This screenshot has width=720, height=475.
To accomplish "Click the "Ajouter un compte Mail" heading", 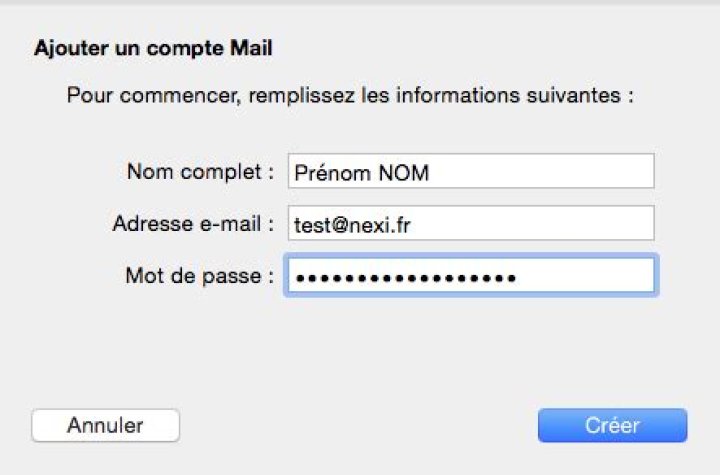I will tap(153, 47).
